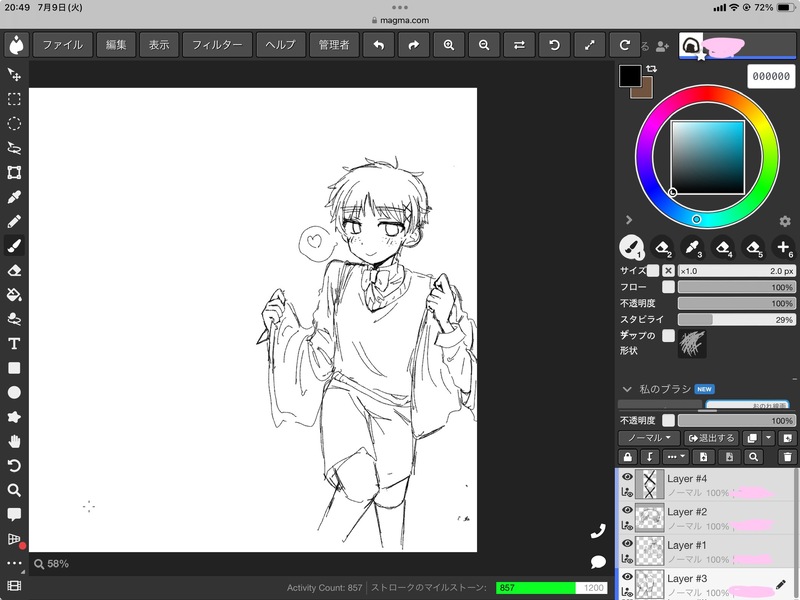Toggle fullscreen with expand arrows icon
This screenshot has height=600, width=800.
590,45
